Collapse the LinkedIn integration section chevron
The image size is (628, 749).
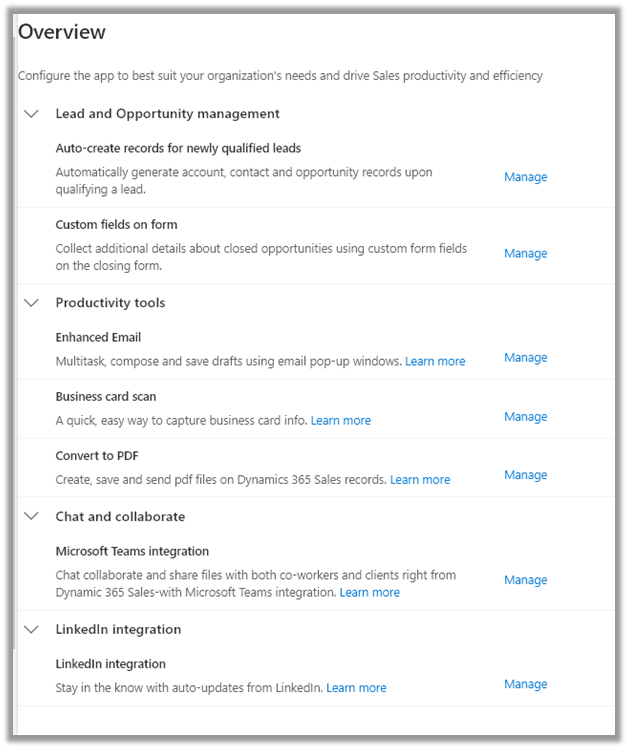(31, 630)
